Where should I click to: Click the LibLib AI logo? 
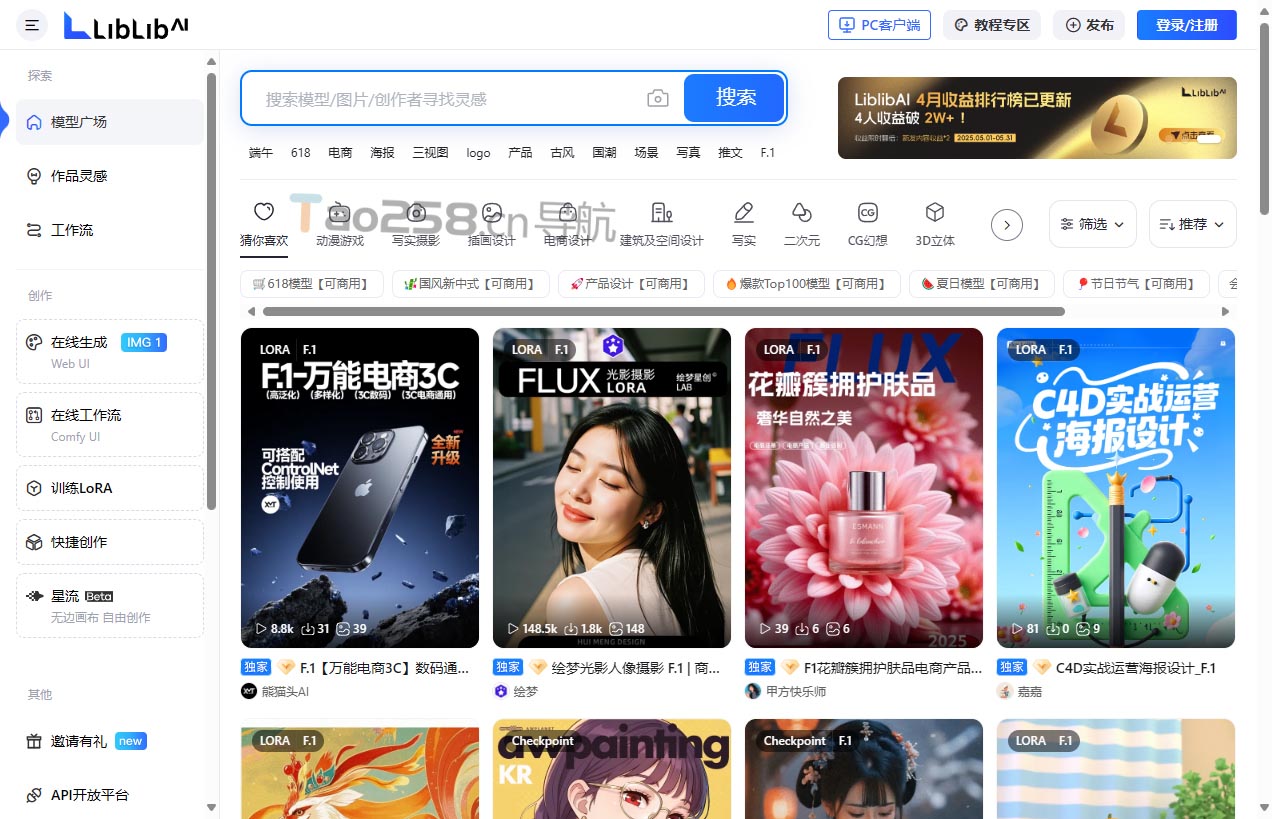click(125, 26)
